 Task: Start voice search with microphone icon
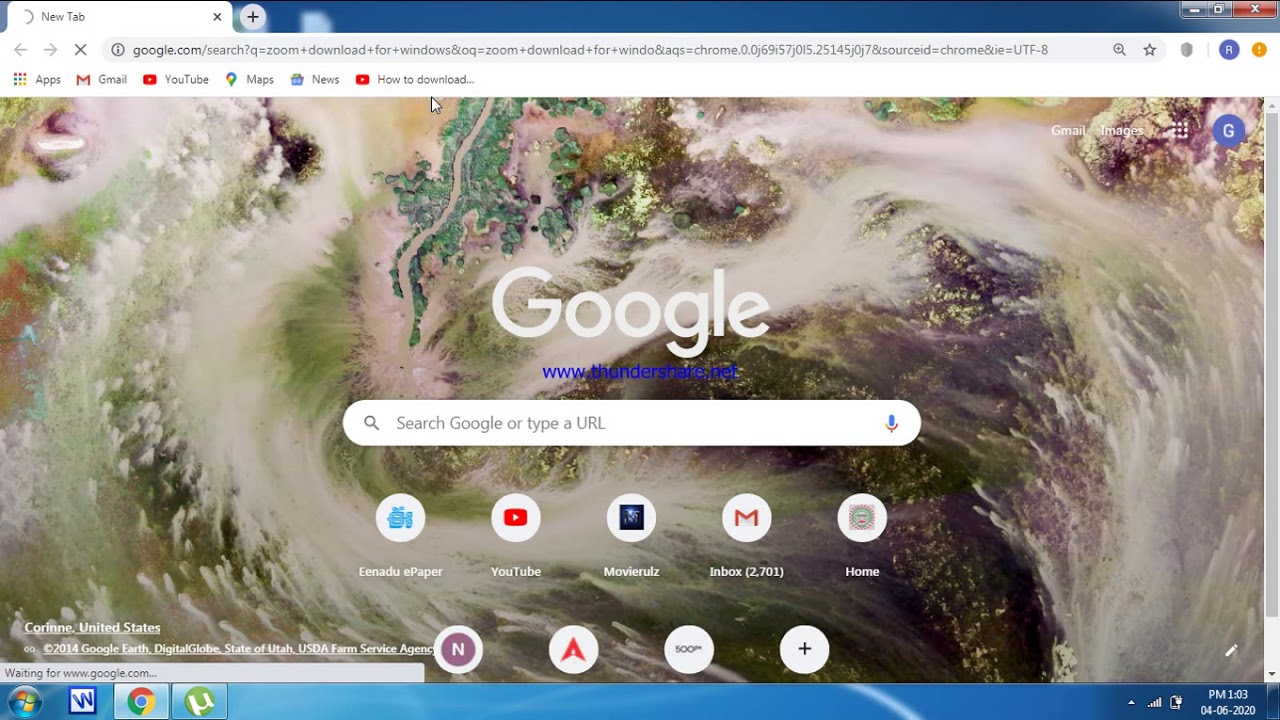pyautogui.click(x=891, y=423)
